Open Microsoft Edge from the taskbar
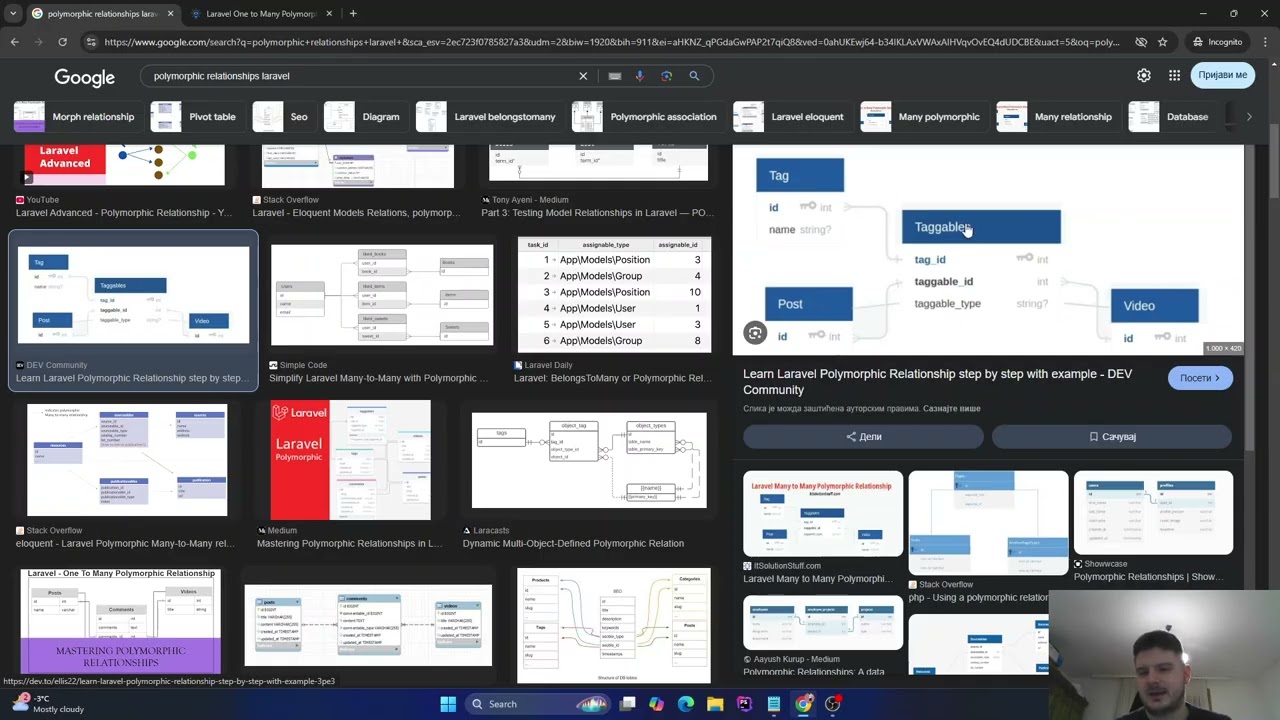The width and height of the screenshot is (1280, 720). tap(685, 704)
